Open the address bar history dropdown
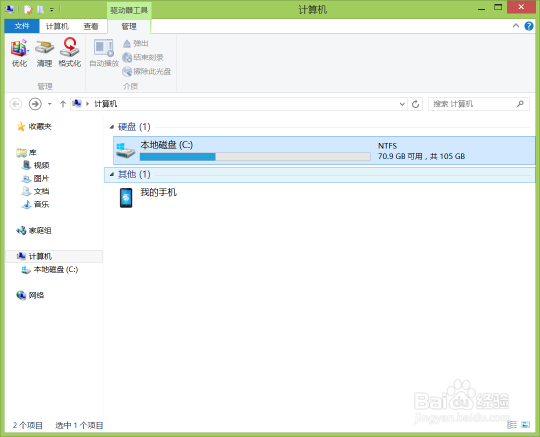 pyautogui.click(x=402, y=104)
